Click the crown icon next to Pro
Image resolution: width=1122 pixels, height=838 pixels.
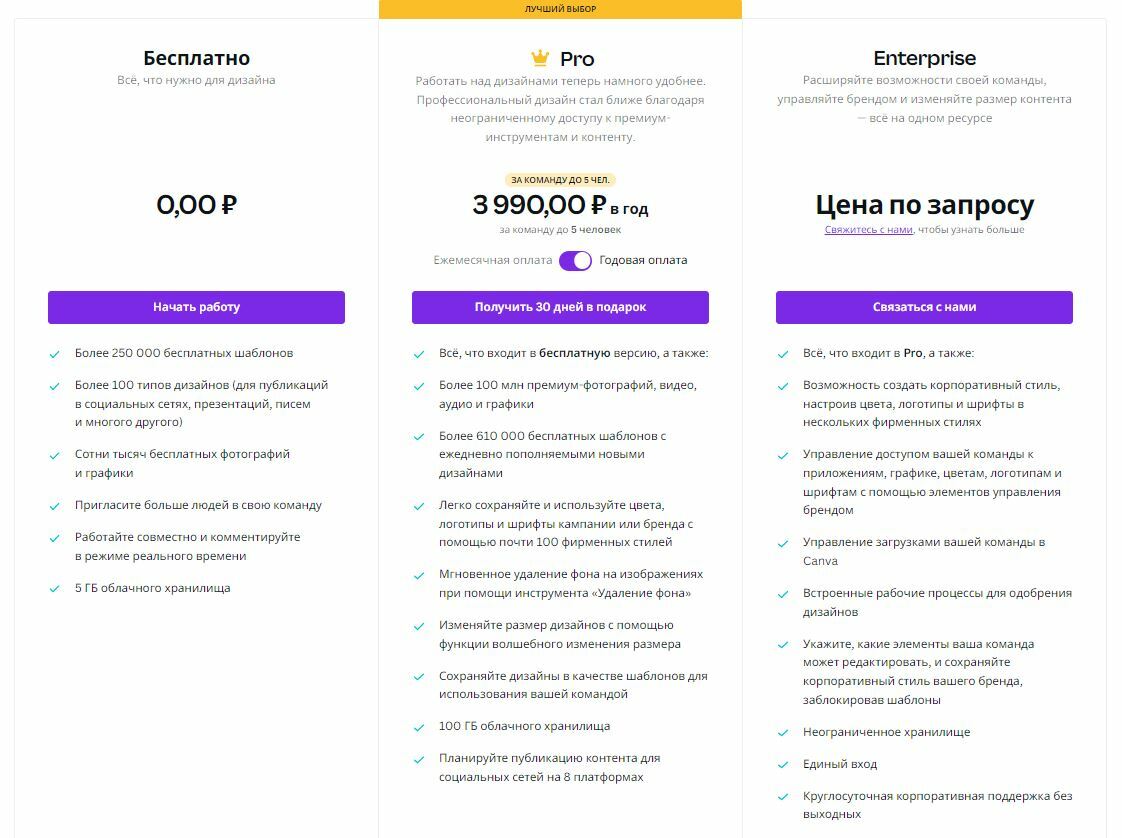(x=540, y=57)
